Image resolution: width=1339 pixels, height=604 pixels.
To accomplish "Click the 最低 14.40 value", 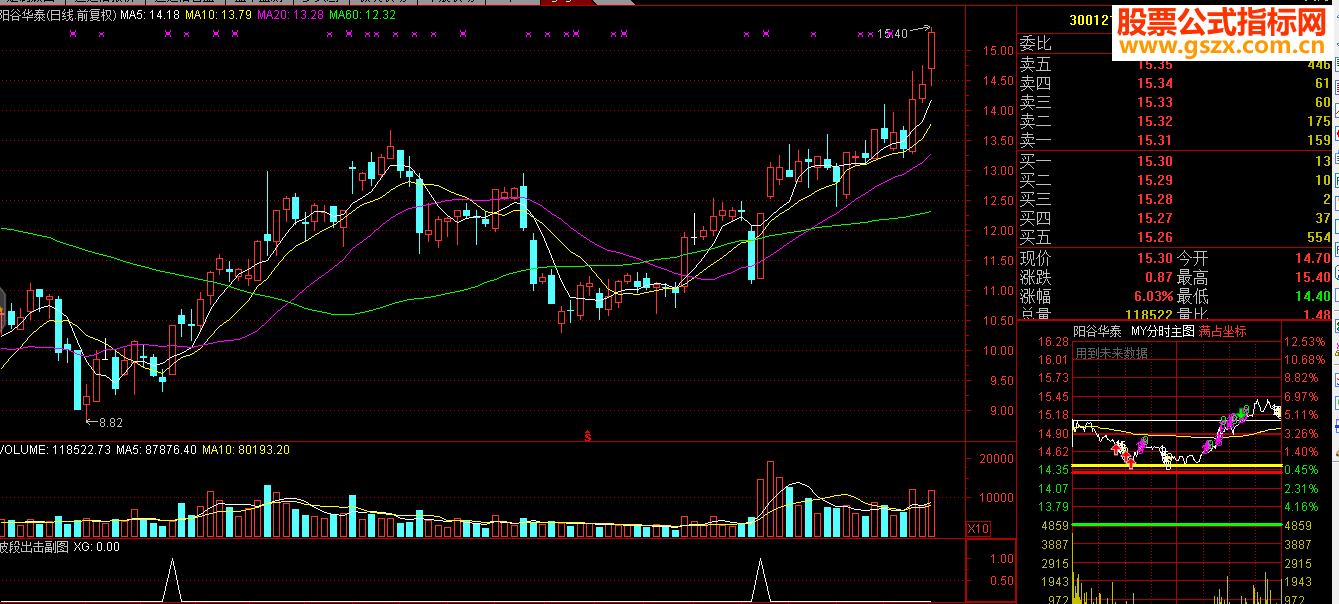I will pos(1312,296).
